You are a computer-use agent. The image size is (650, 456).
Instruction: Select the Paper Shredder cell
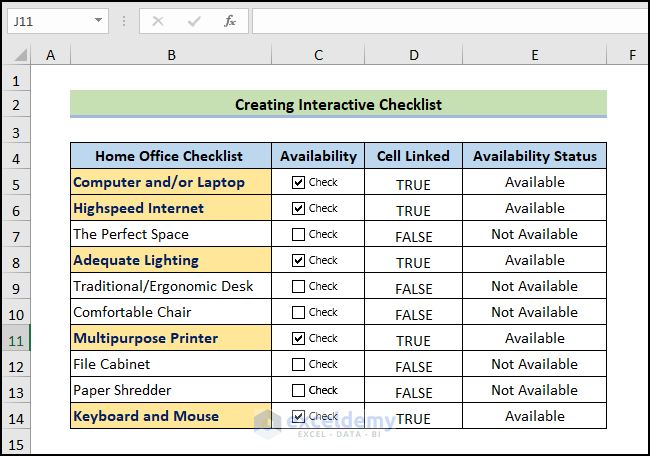pos(171,391)
